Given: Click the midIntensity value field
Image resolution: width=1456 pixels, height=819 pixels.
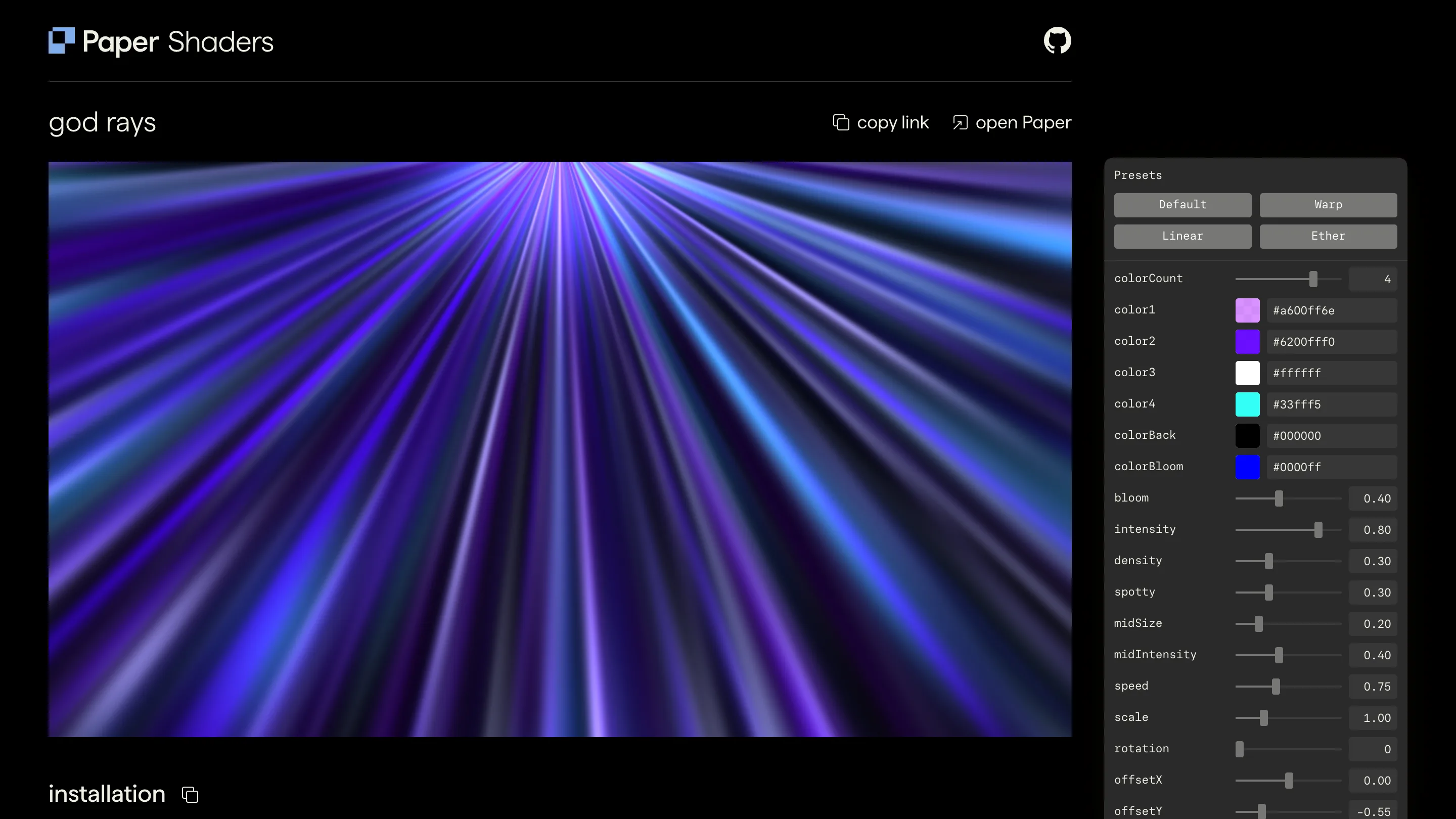Looking at the screenshot, I should click(1373, 655).
